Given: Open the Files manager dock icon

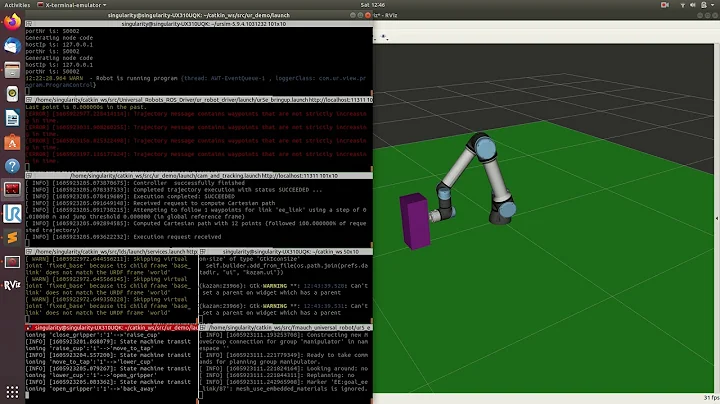Looking at the screenshot, I should tap(12, 70).
